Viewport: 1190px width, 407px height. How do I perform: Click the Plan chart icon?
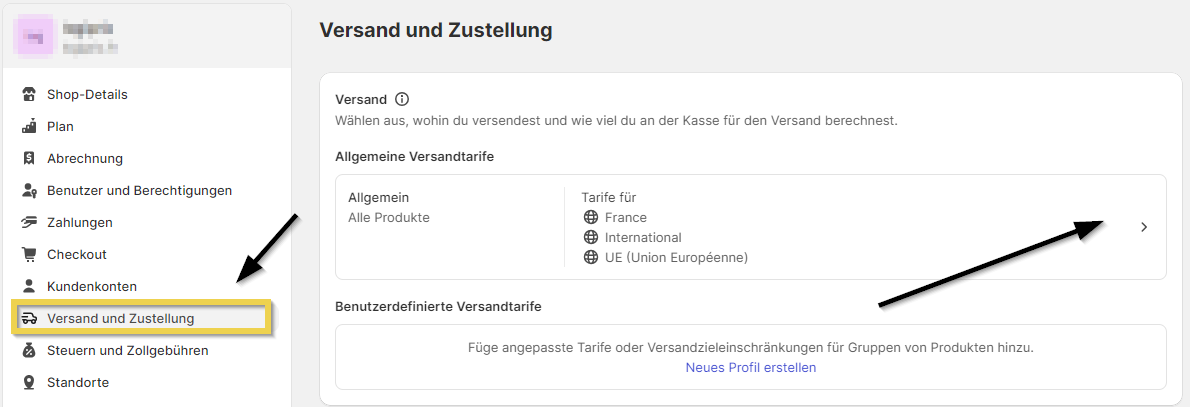pos(28,127)
